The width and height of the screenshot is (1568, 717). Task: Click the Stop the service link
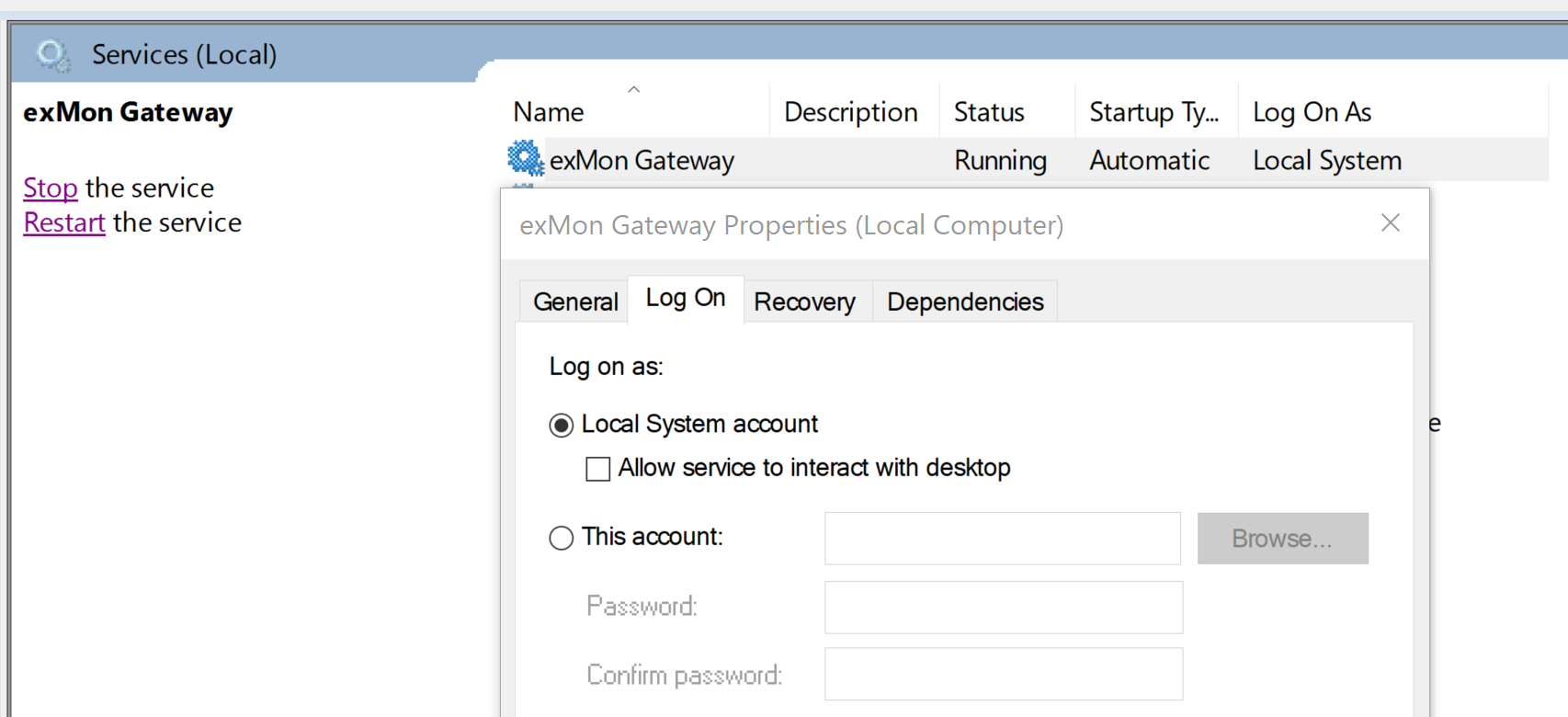tap(51, 188)
